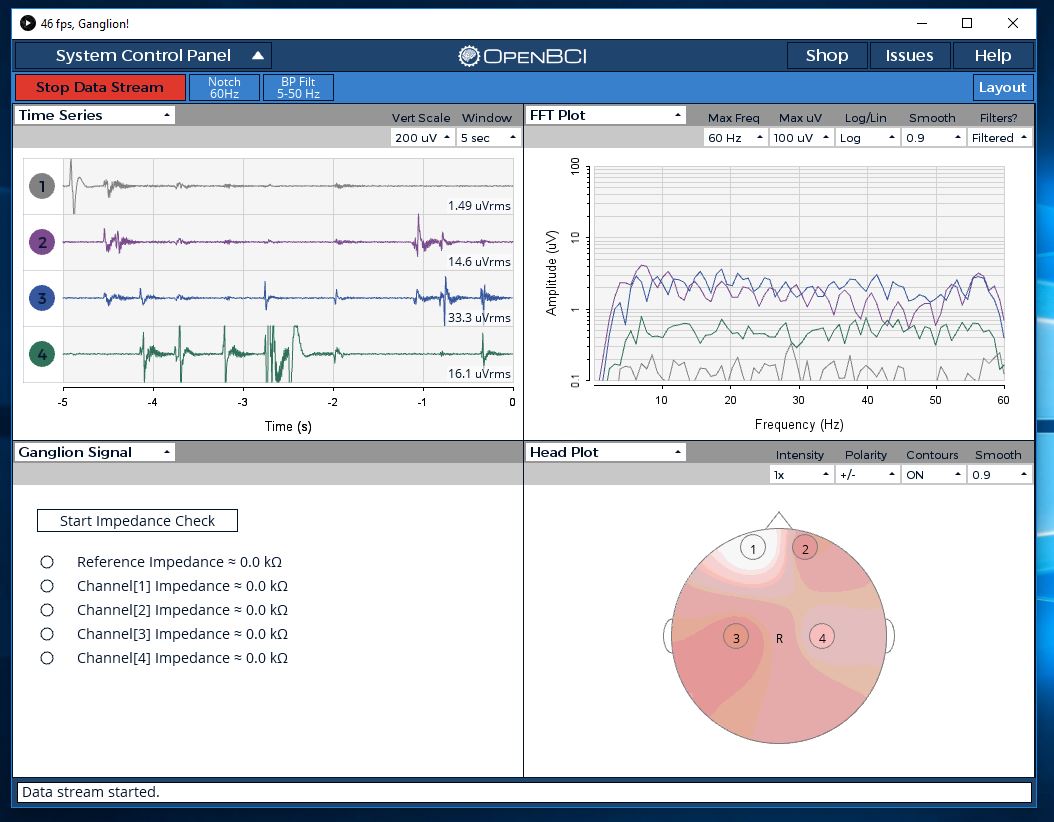The image size is (1054, 822).
Task: Click electrode 3 on the head plot
Action: 736,637
